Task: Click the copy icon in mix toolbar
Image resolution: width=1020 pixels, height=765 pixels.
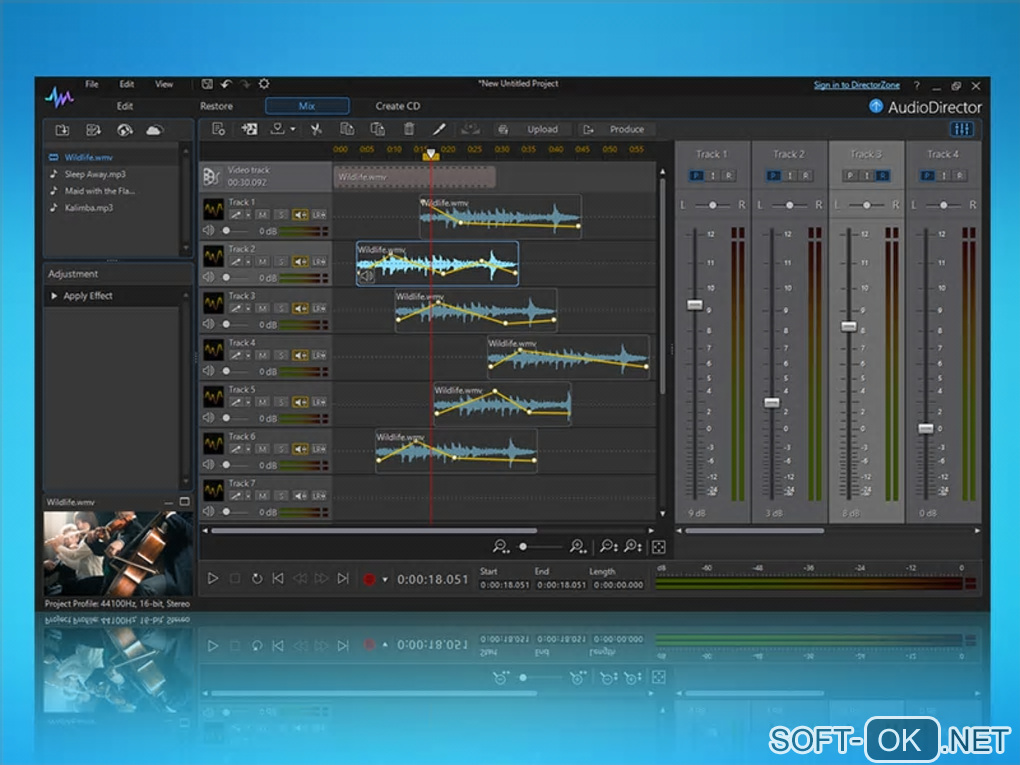Action: point(347,129)
